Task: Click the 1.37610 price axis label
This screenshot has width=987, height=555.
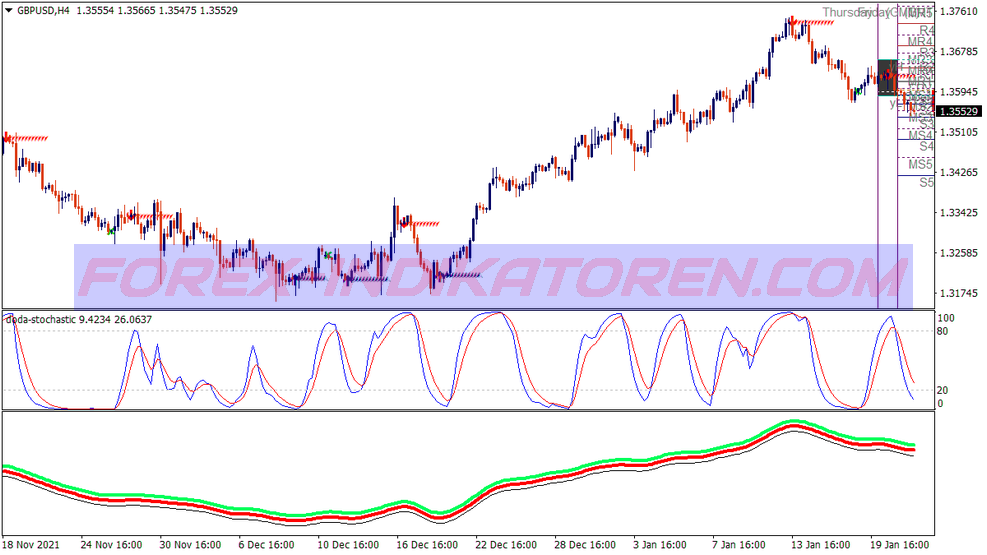Action: [x=959, y=11]
